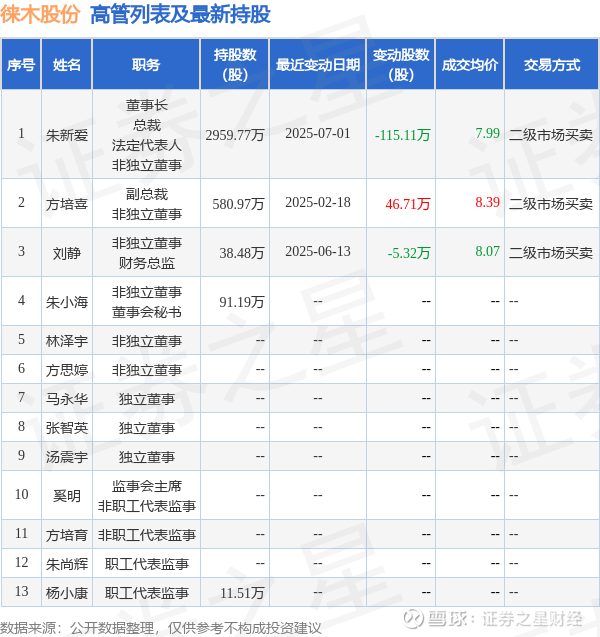600x637 pixels.
Task: Click the change value -5.32万
Action: (409, 253)
